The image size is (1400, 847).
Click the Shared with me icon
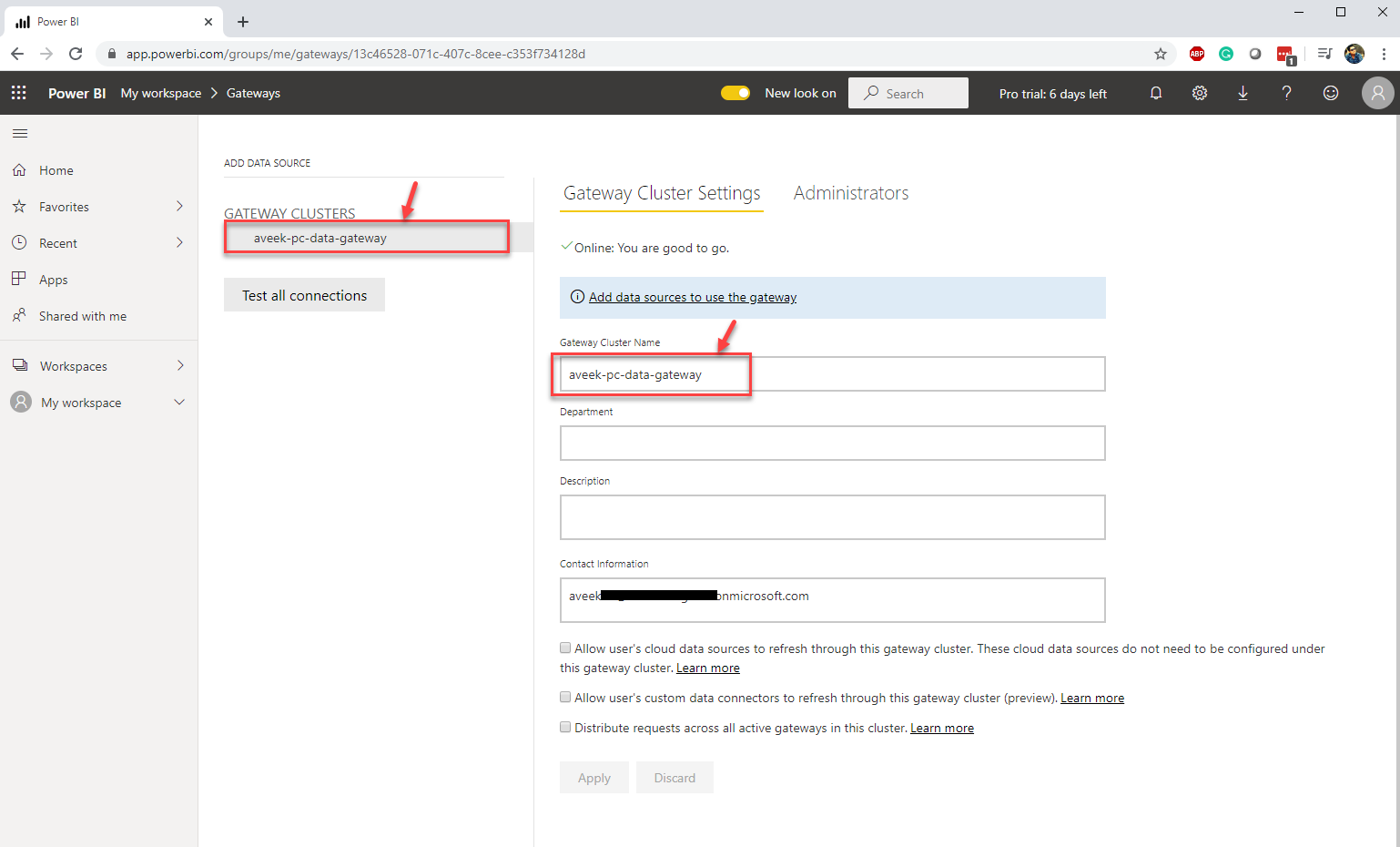[x=19, y=315]
